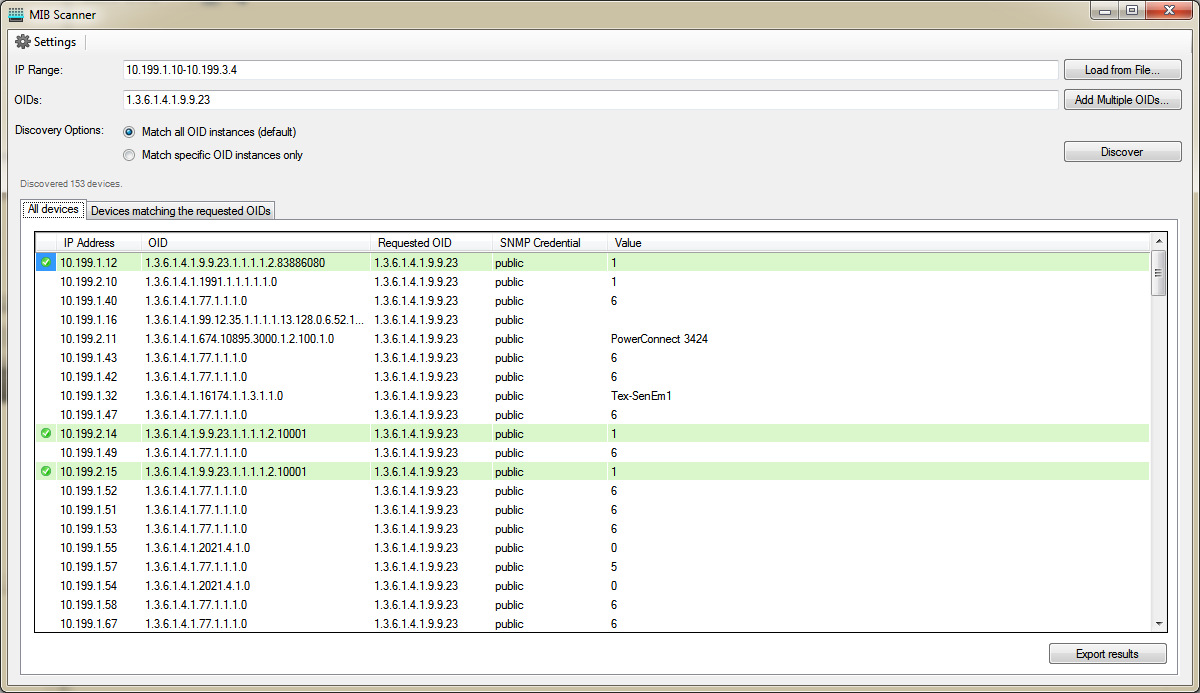Click the Settings gear icon
The height and width of the screenshot is (693, 1200).
pos(22,42)
